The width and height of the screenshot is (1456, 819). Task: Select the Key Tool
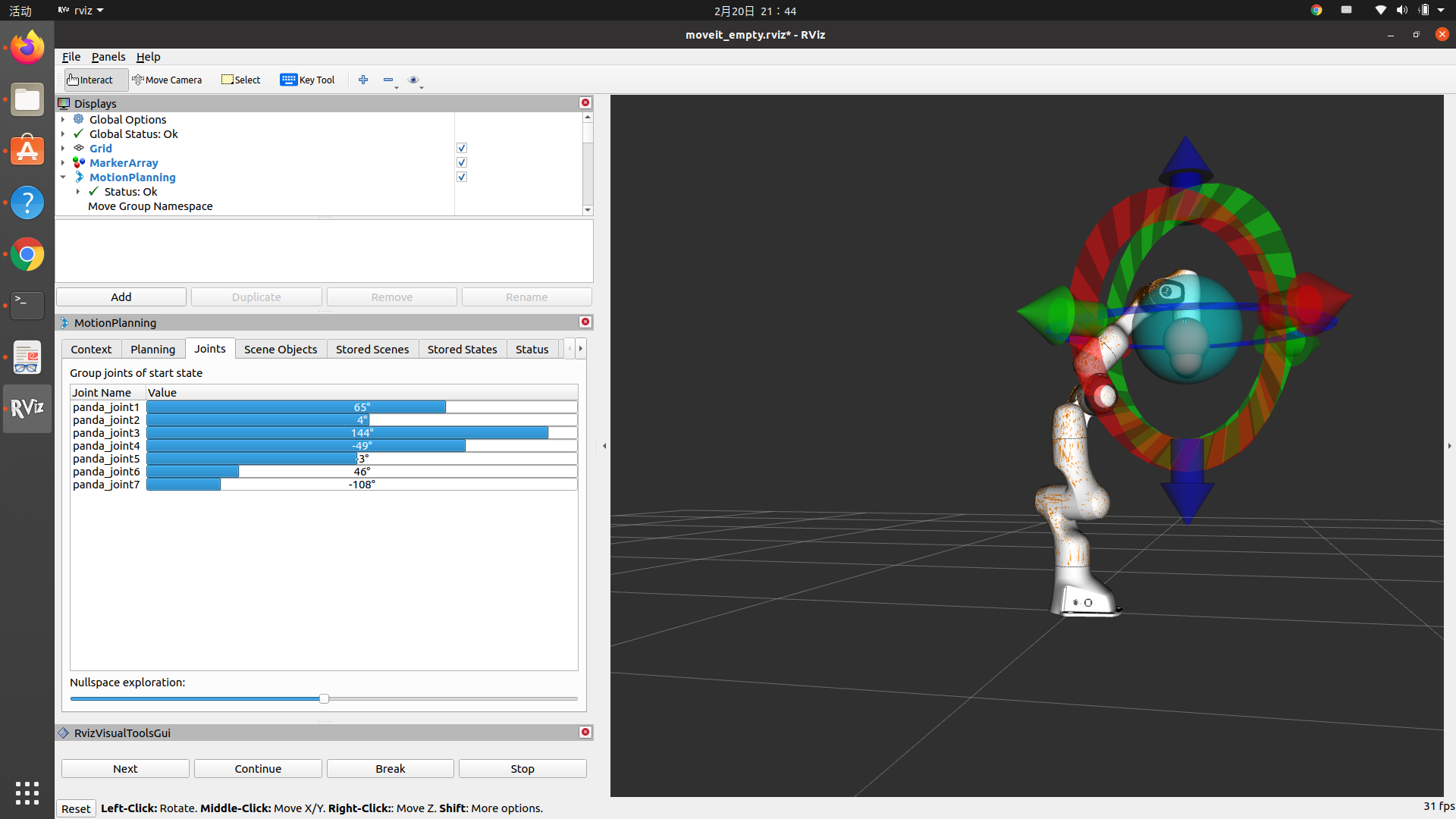[x=307, y=80]
